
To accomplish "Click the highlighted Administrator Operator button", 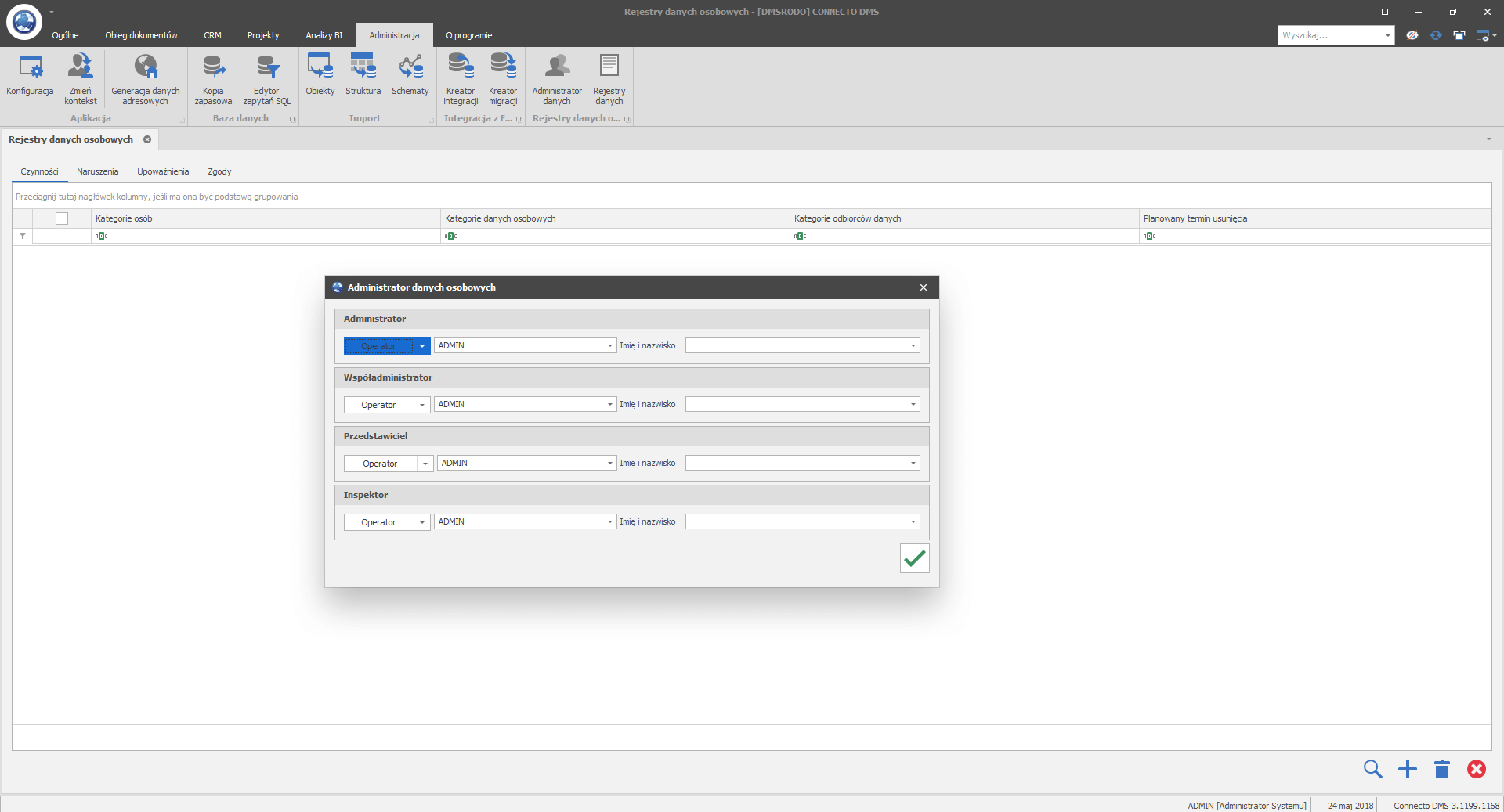I will tap(378, 346).
